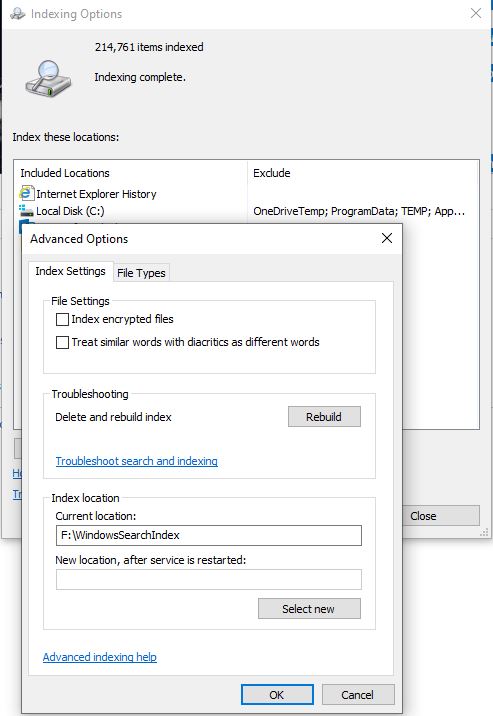Click the Indexing complete status text
493x716 pixels.
pyautogui.click(x=140, y=77)
